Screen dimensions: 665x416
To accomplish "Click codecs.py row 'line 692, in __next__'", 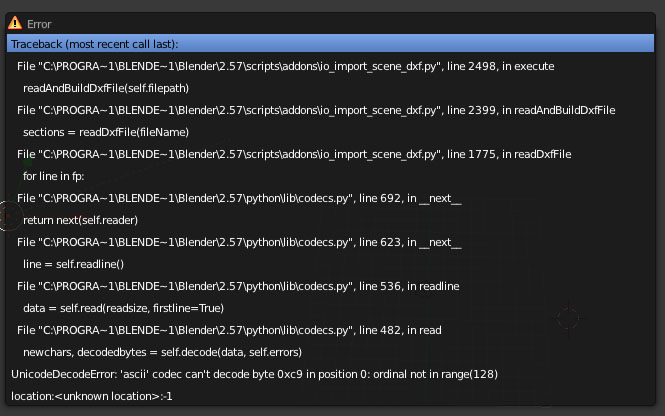I will tap(330, 198).
